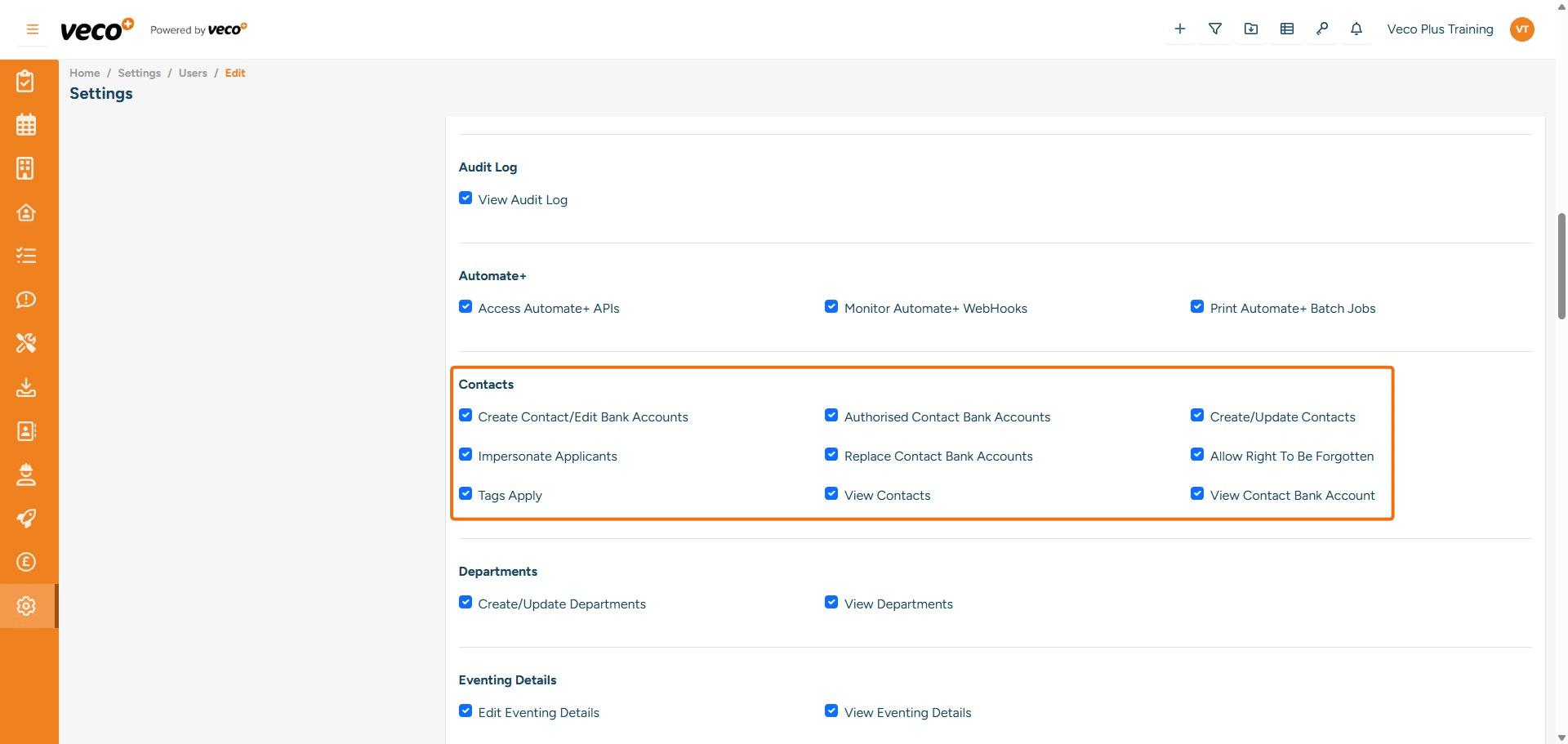Open the settings gear sidebar icon
Screen dimensions: 1568x744
(26, 606)
